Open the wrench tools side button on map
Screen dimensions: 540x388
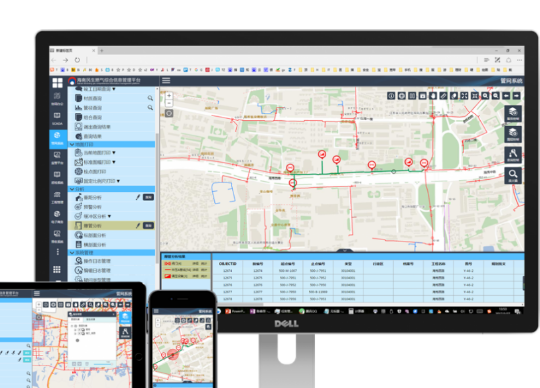[x=513, y=155]
